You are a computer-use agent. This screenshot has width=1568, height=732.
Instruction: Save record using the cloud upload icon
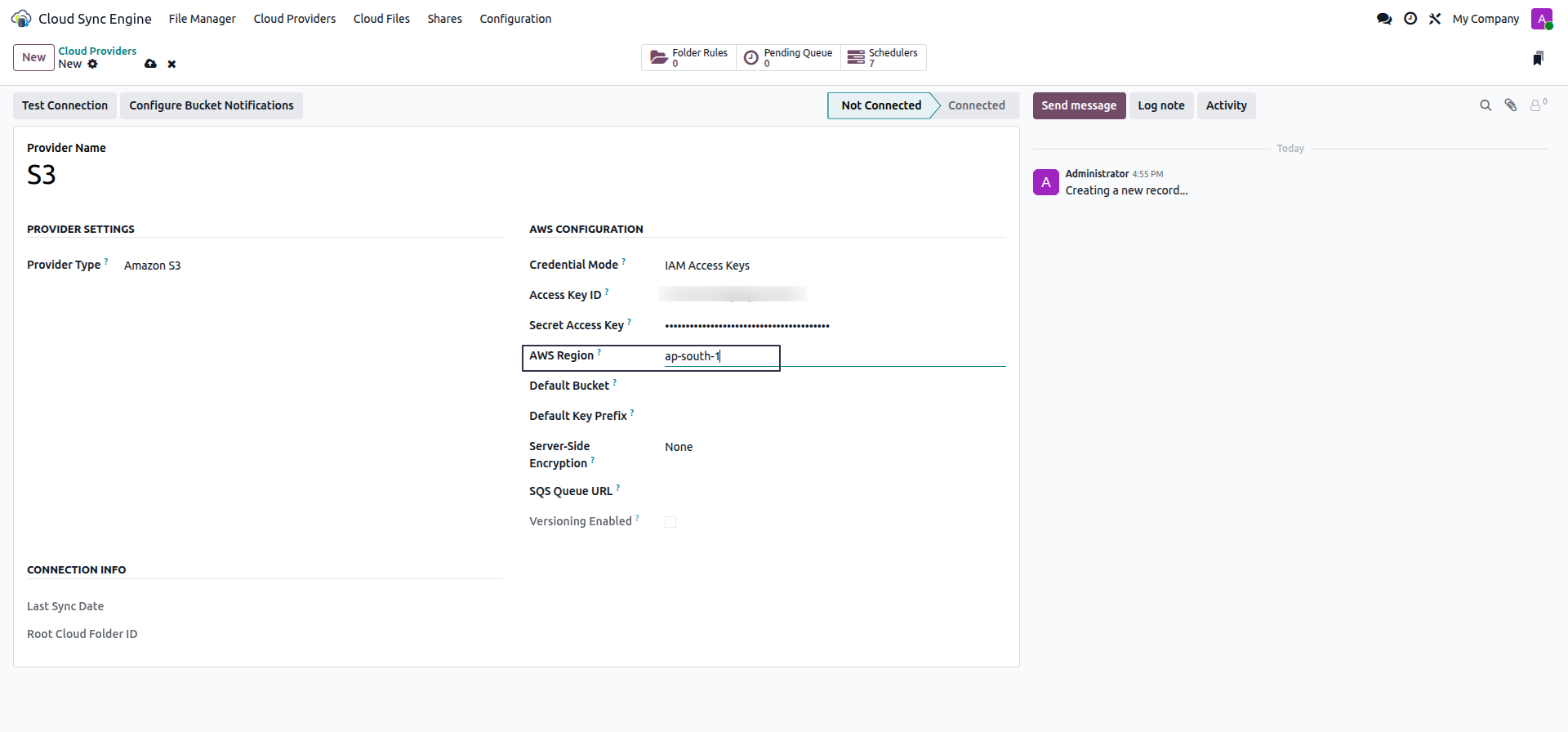click(150, 64)
